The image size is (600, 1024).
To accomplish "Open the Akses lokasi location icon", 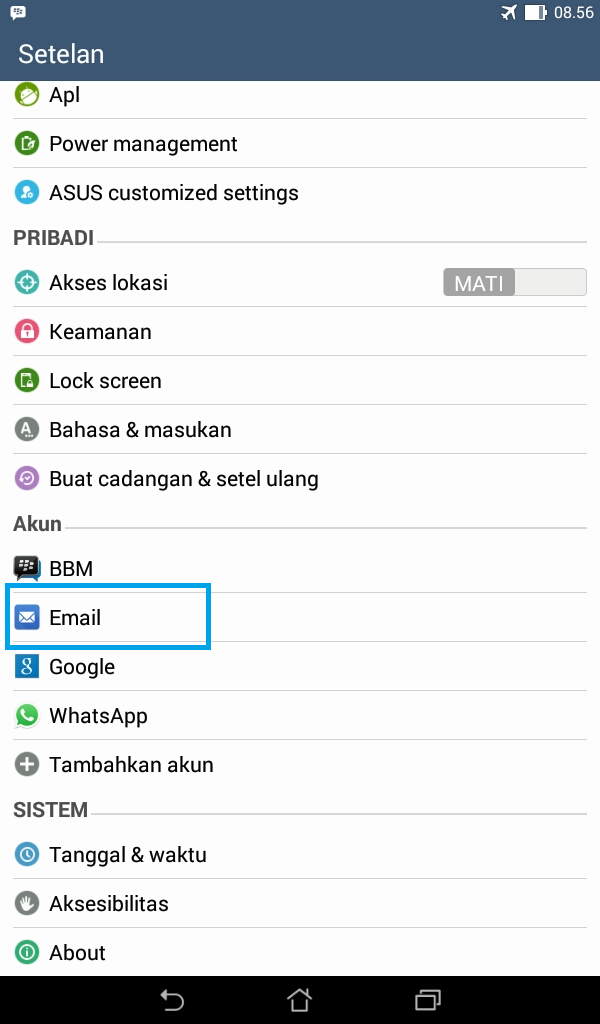I will tap(26, 282).
